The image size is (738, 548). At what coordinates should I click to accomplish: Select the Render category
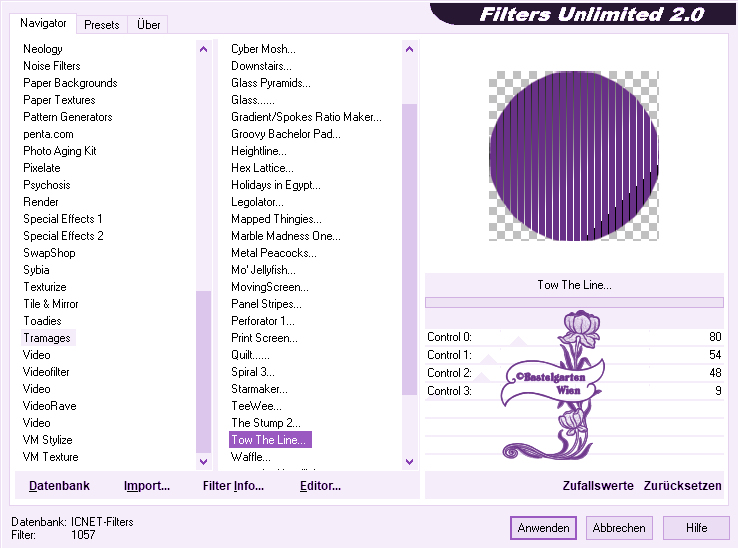click(41, 202)
